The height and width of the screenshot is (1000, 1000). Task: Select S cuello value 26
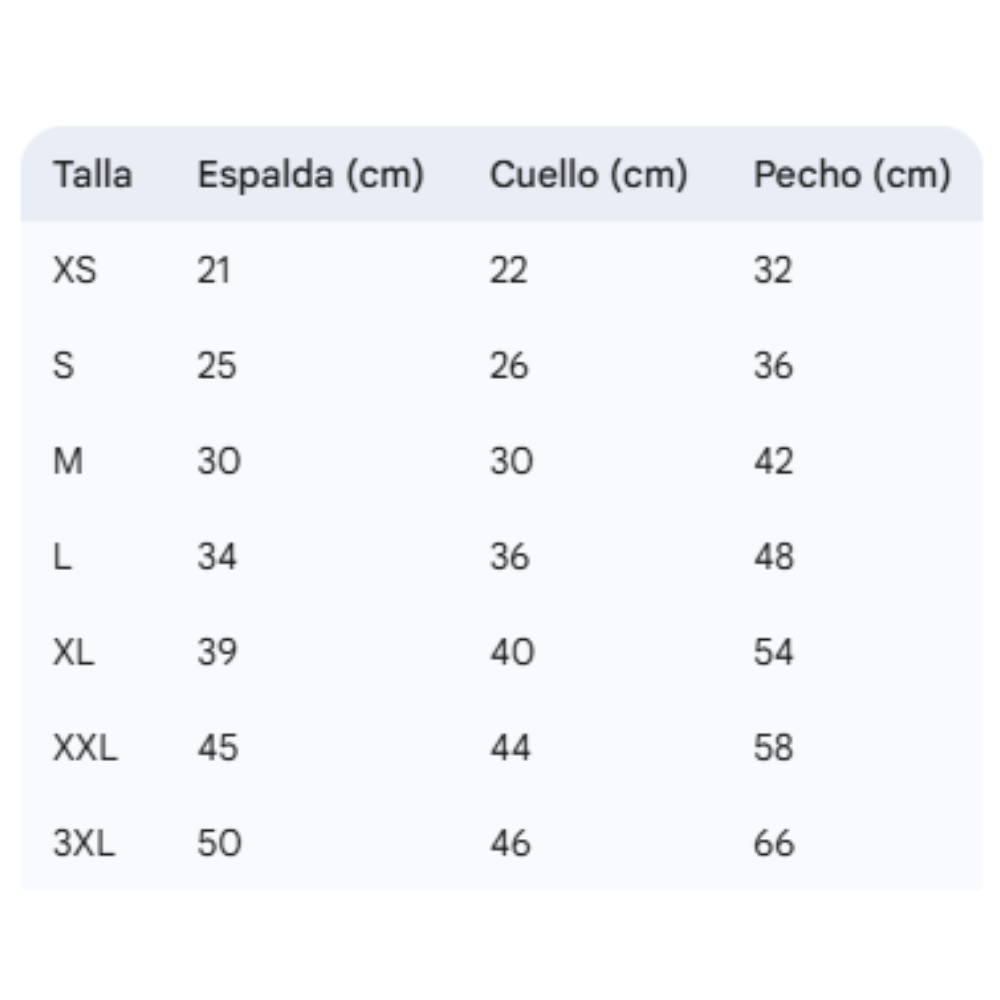(509, 365)
